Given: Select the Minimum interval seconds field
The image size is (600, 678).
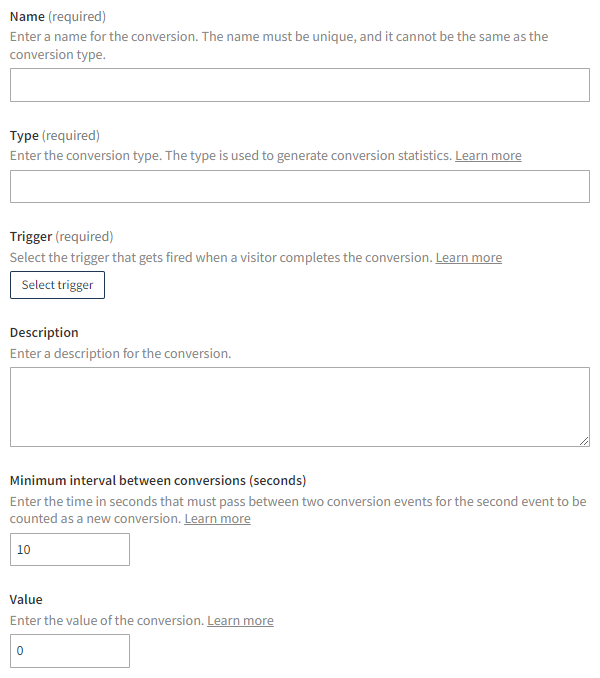Looking at the screenshot, I should click(x=70, y=549).
